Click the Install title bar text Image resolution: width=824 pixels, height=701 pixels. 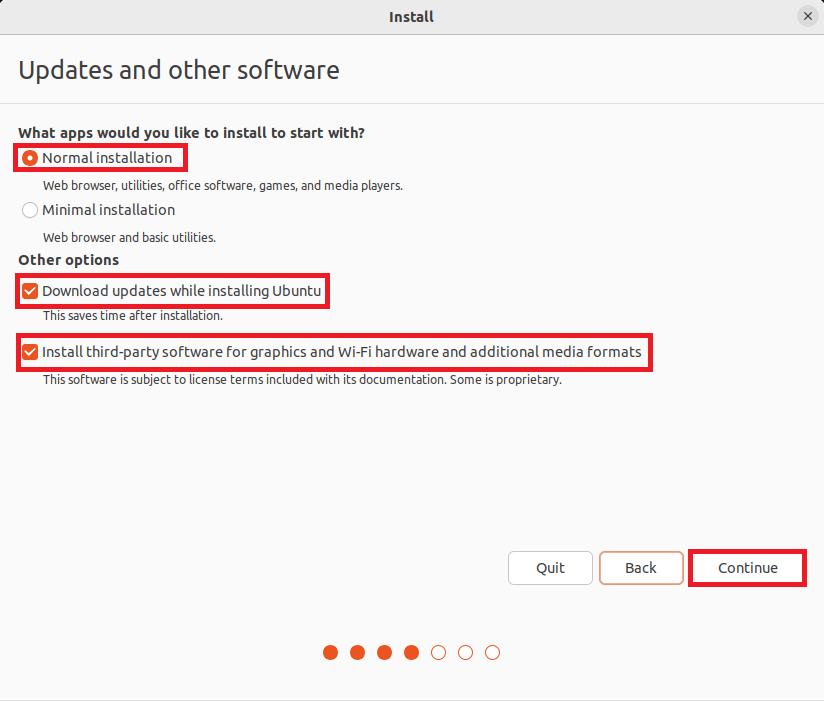point(411,16)
